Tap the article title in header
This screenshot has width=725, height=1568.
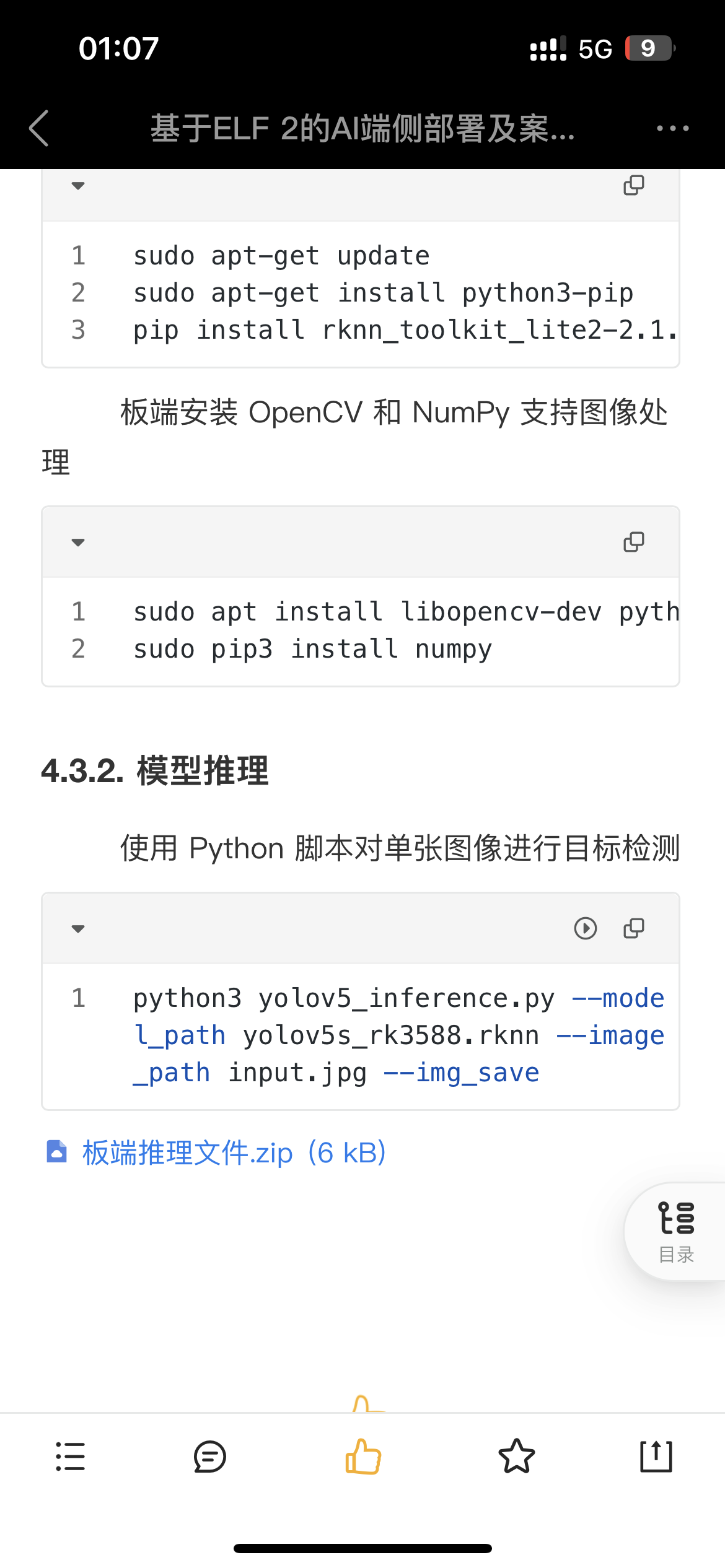coord(362,128)
